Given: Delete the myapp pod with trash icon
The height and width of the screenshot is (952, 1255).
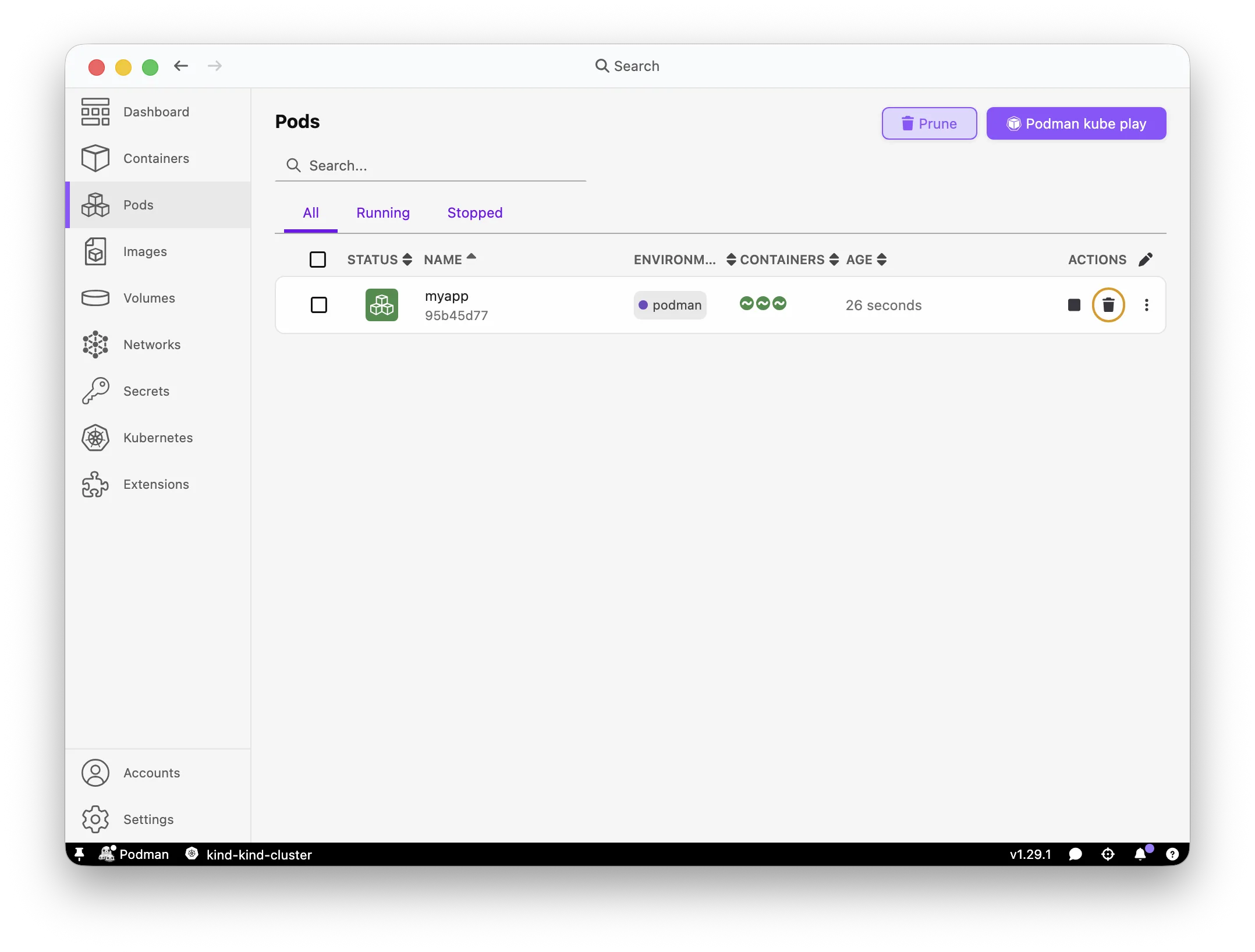Looking at the screenshot, I should pos(1108,305).
